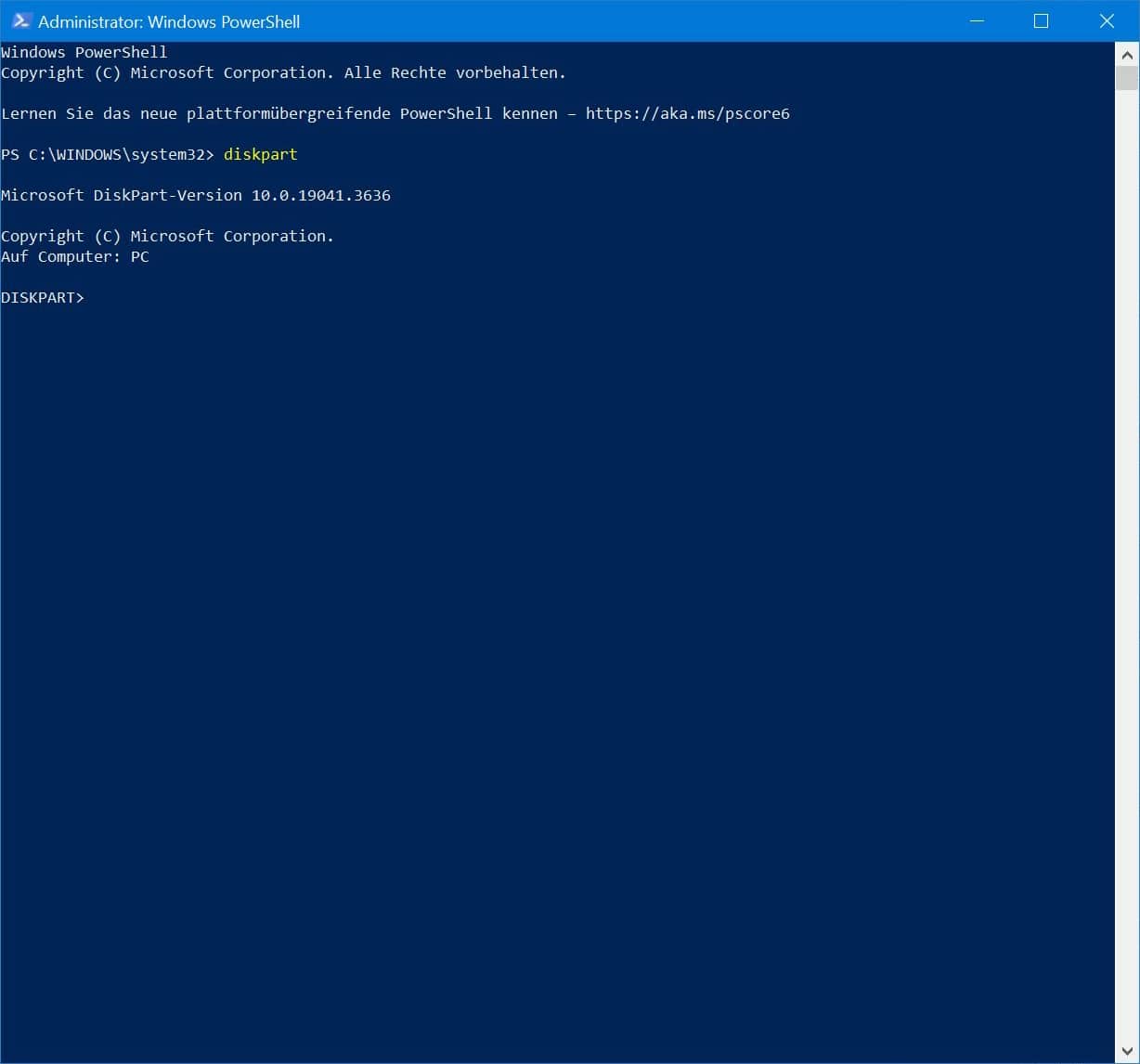This screenshot has width=1140, height=1064.
Task: Click the scrollbar up arrow
Action: [x=1127, y=55]
